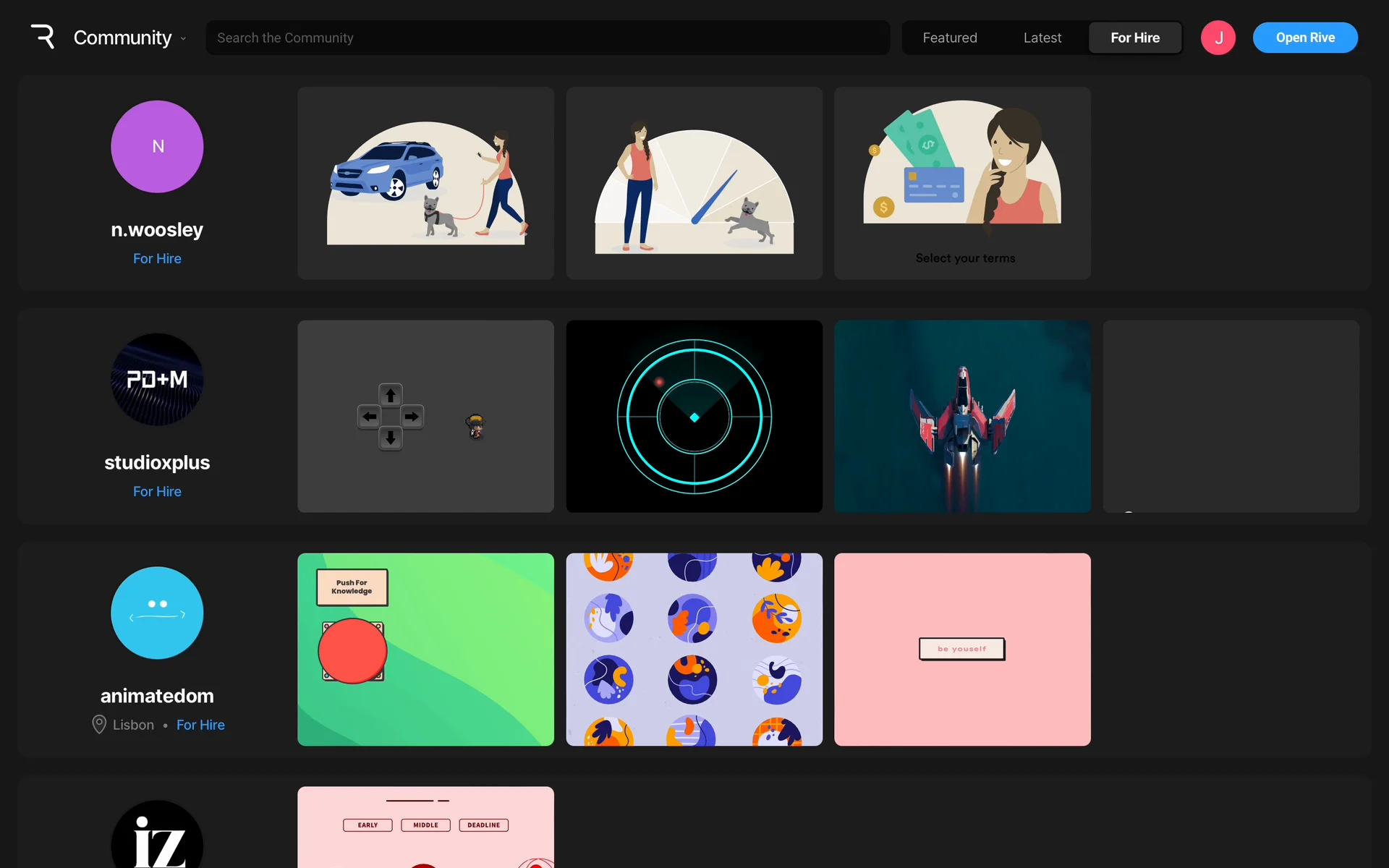The height and width of the screenshot is (868, 1389).
Task: Open n.woosley's purple N avatar
Action: click(157, 147)
